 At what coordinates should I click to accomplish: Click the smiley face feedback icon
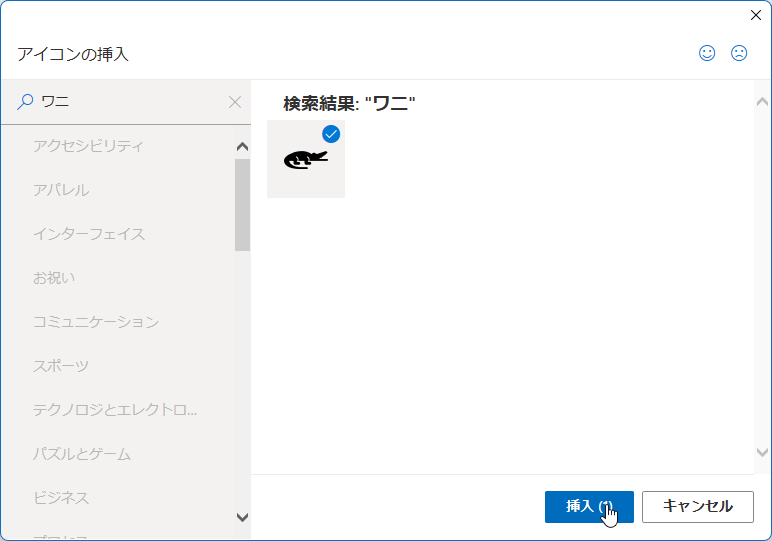[707, 53]
